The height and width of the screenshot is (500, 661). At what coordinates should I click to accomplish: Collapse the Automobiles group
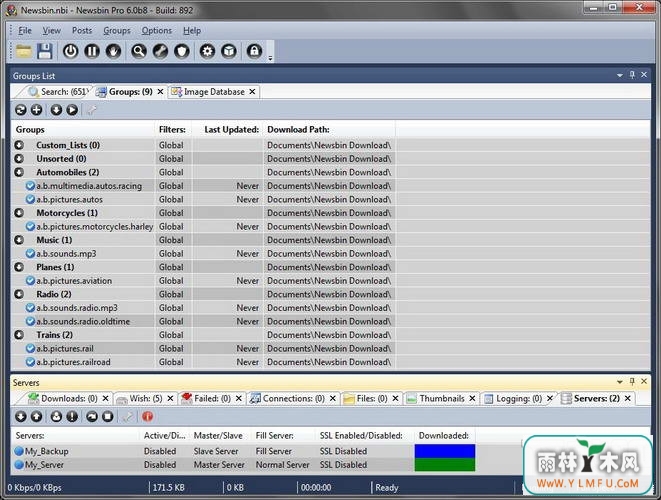(19, 172)
